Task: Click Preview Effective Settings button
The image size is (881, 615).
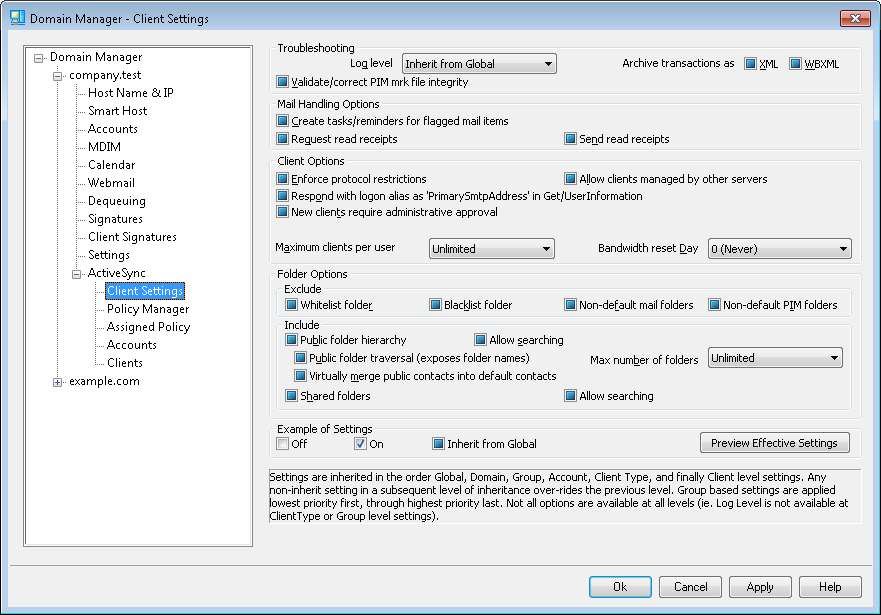Action: [x=775, y=443]
